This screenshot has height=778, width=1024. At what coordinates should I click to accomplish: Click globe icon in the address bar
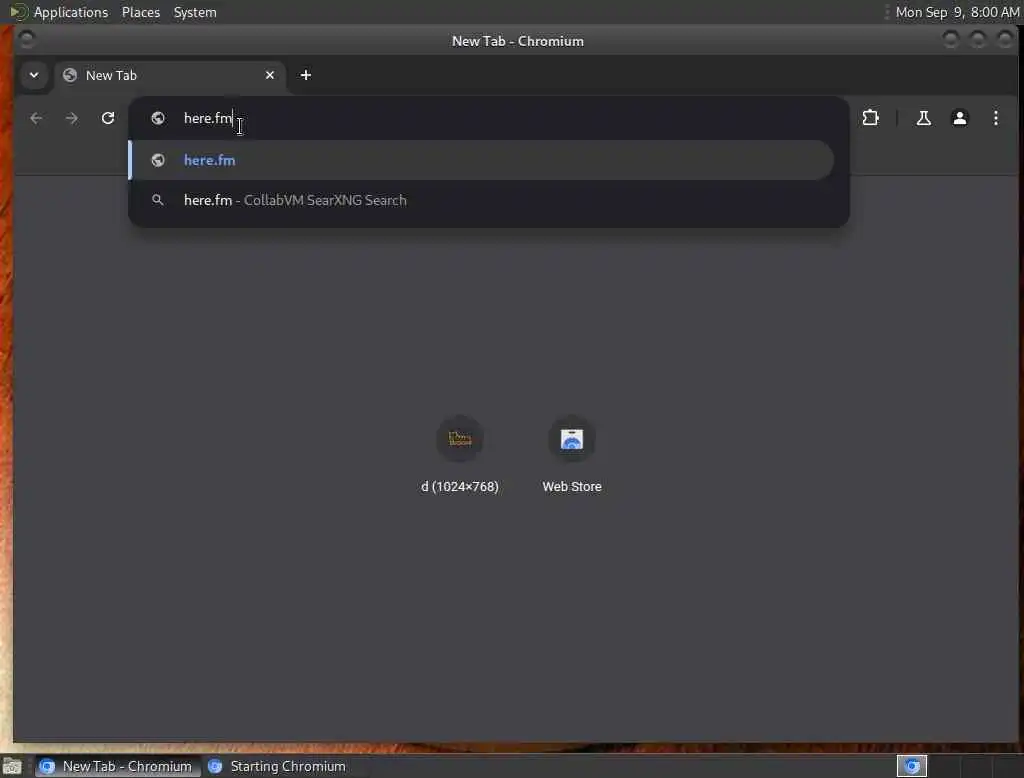coord(157,118)
